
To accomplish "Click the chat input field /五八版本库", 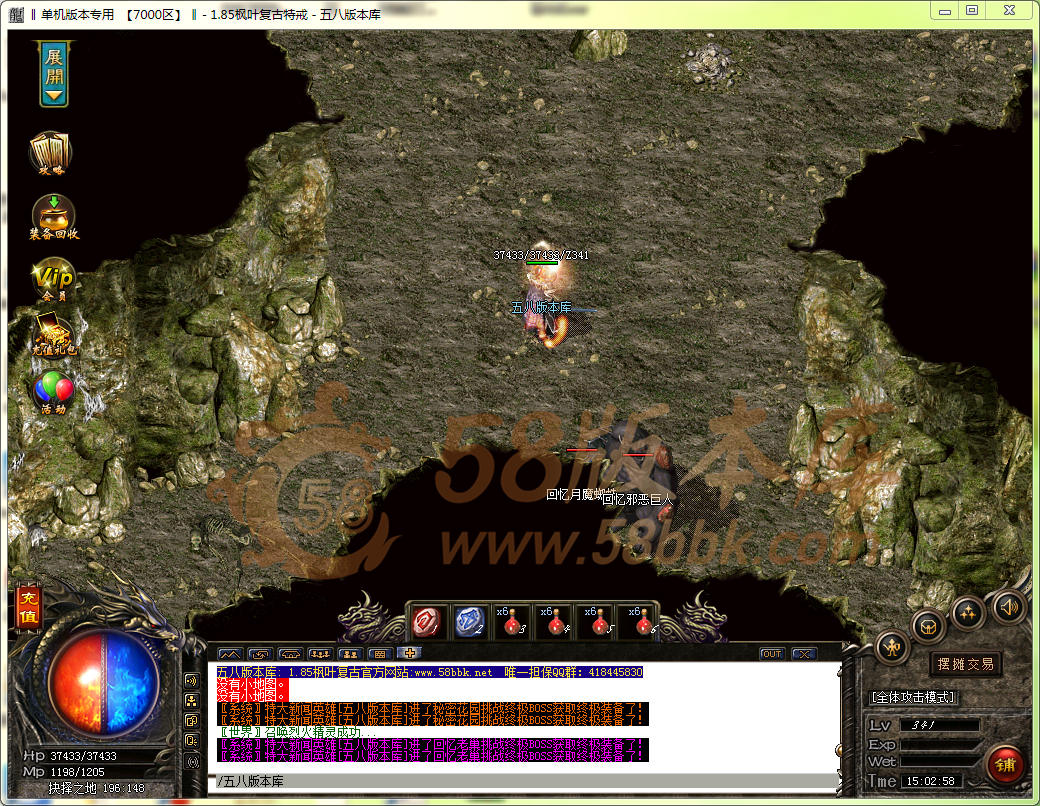I will coord(525,781).
